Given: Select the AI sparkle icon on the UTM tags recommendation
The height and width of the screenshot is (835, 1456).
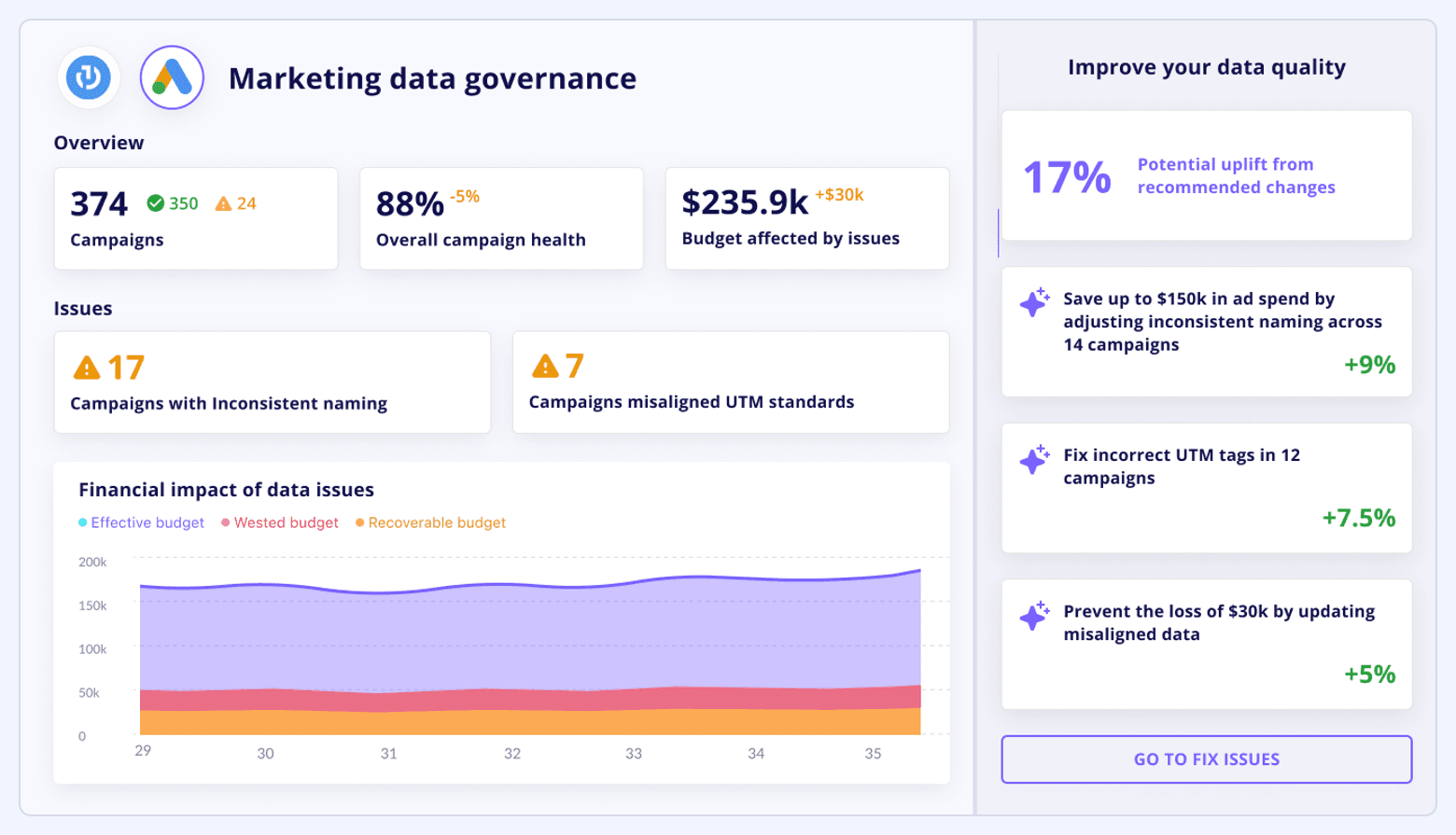Looking at the screenshot, I should (x=1033, y=459).
